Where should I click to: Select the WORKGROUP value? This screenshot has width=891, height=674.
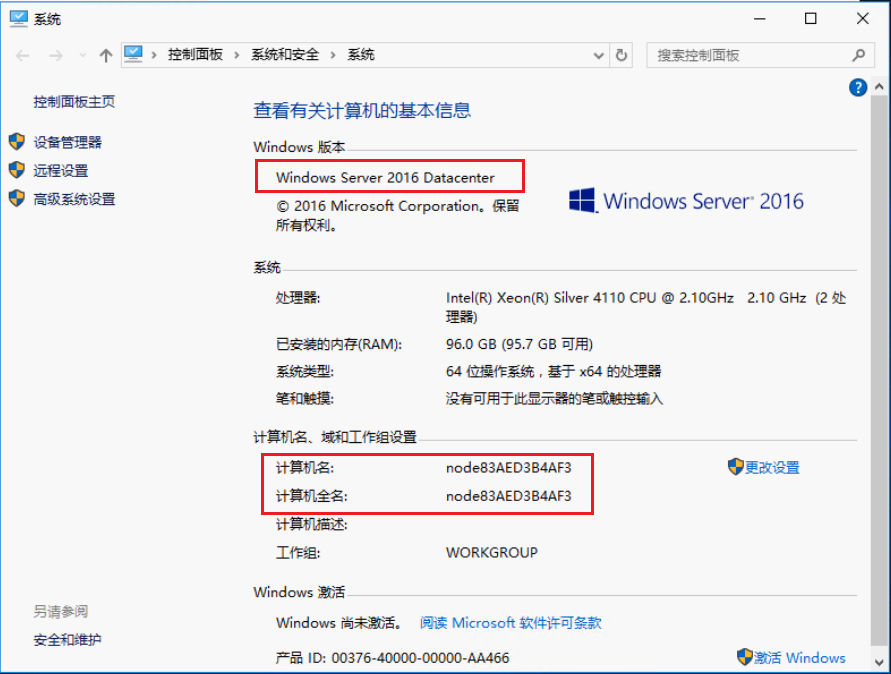(492, 553)
